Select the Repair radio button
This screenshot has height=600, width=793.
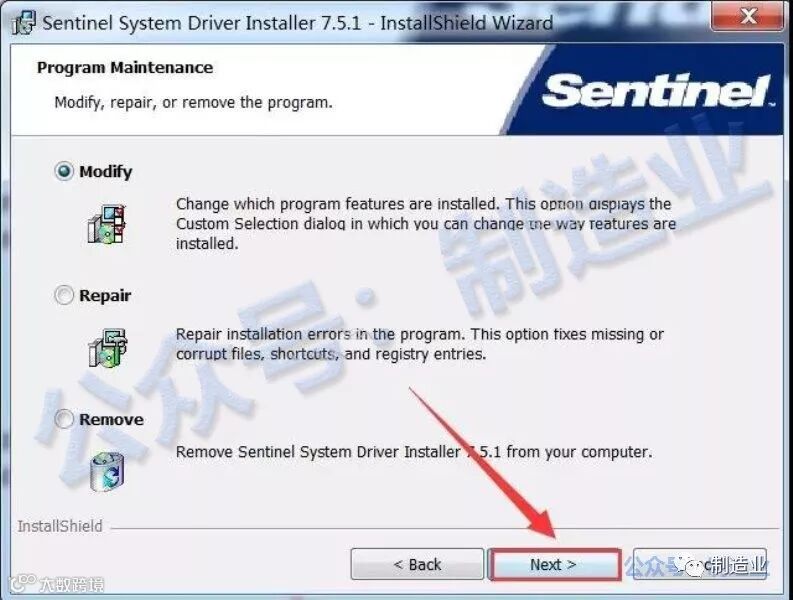click(64, 295)
